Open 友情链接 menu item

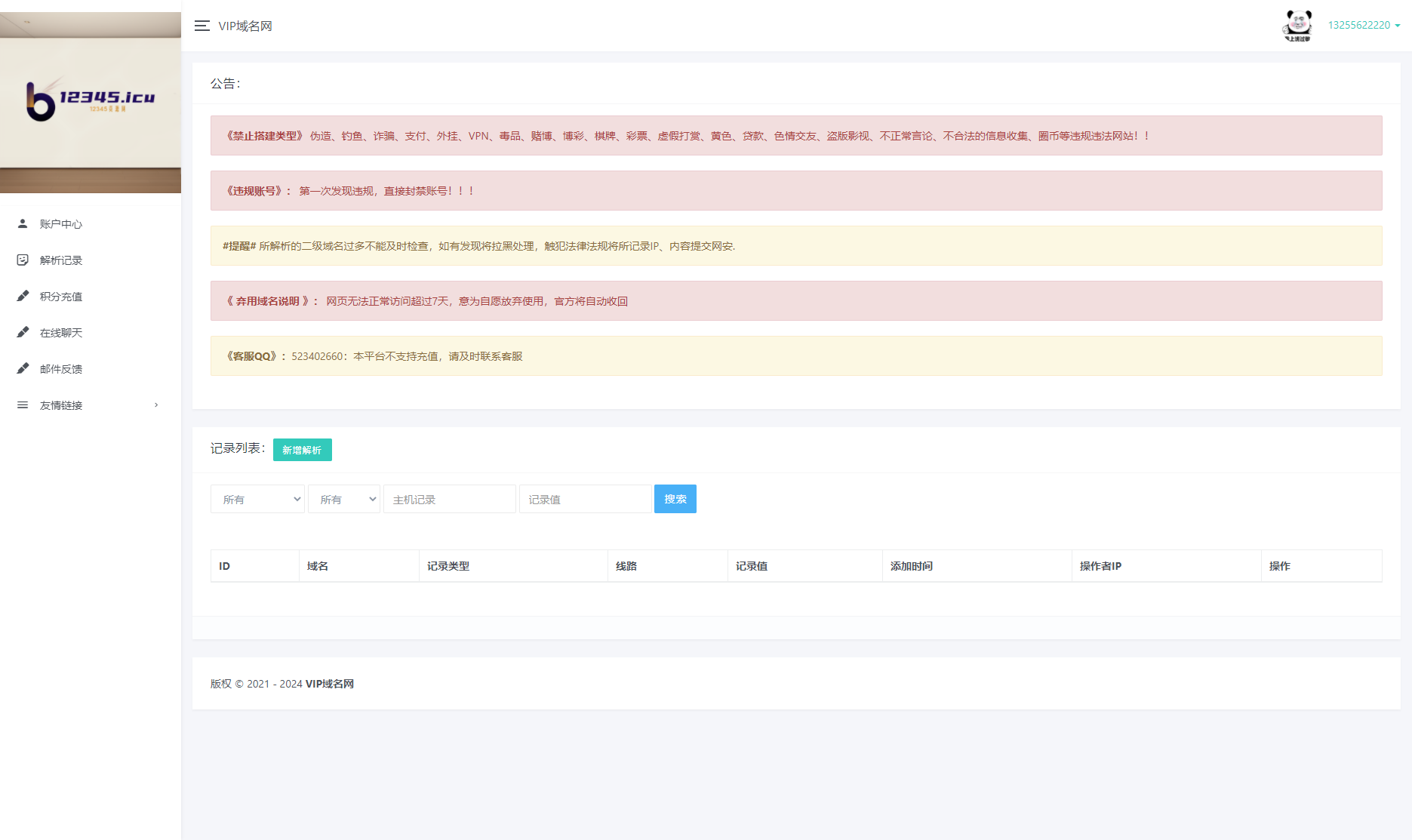(x=91, y=405)
